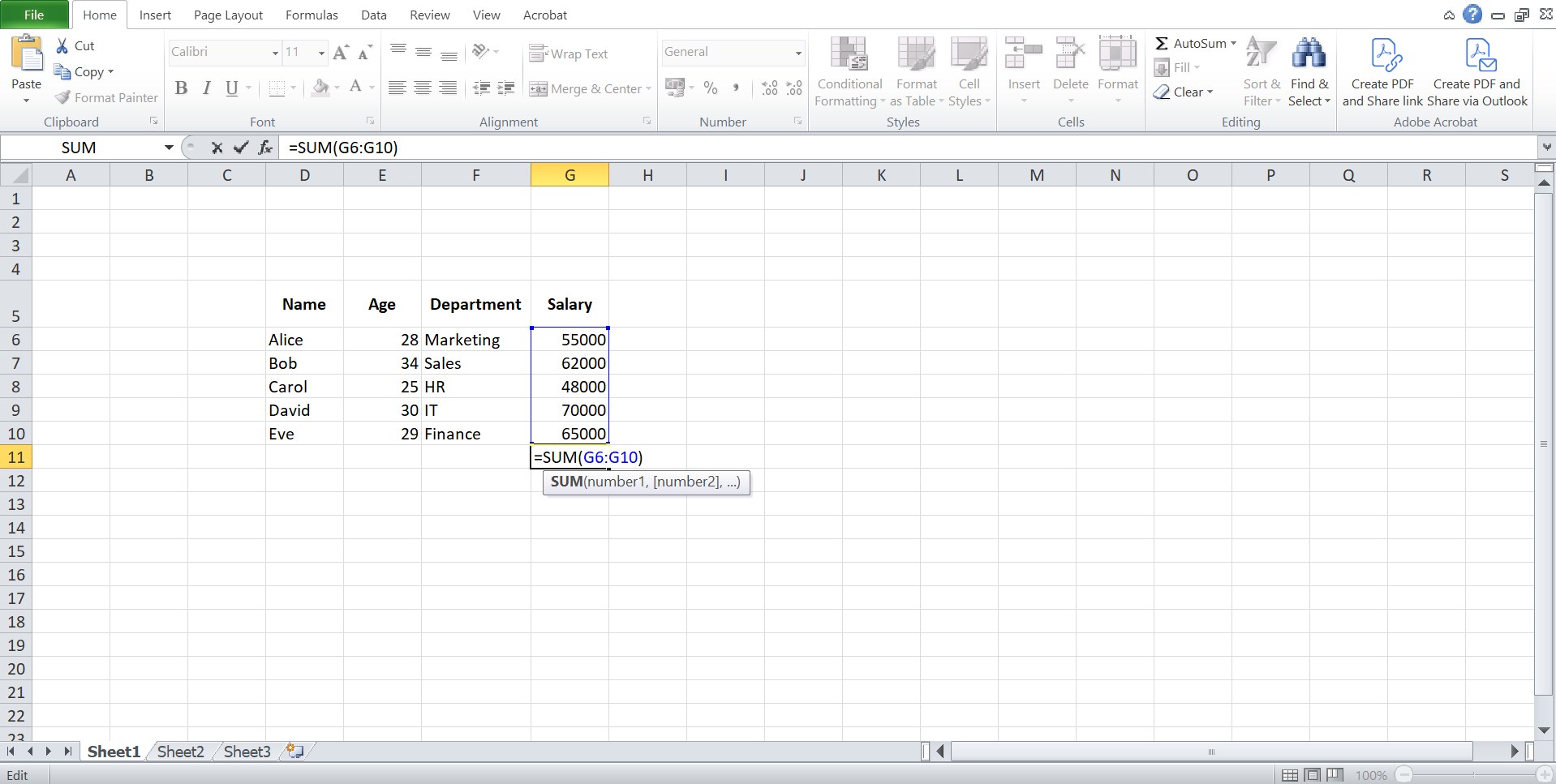This screenshot has height=784, width=1556.
Task: Click the Increase Indent icon
Action: 506,88
